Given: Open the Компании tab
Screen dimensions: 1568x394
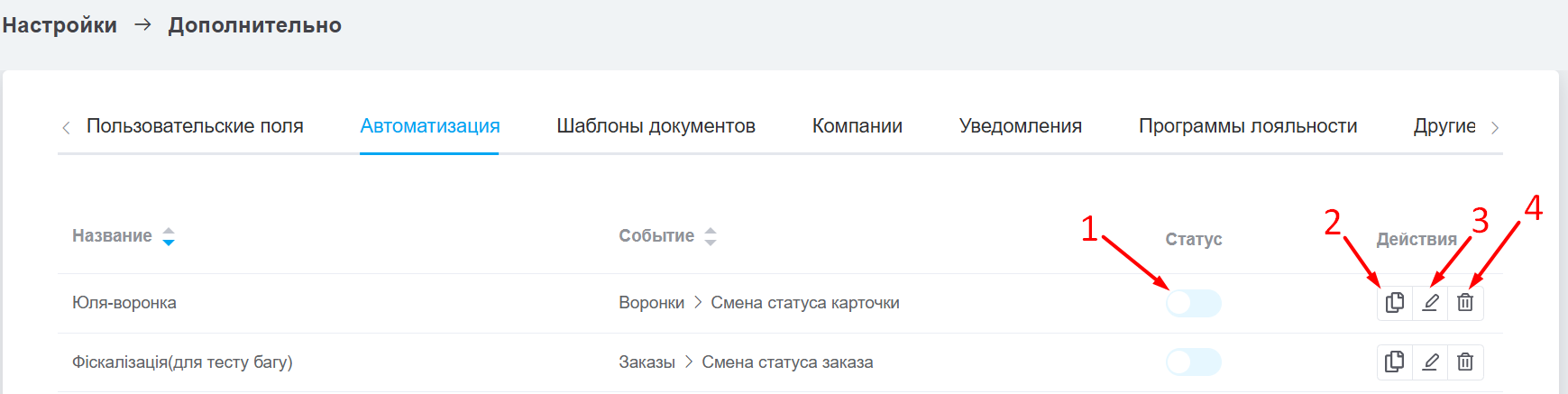Looking at the screenshot, I should tap(857, 126).
